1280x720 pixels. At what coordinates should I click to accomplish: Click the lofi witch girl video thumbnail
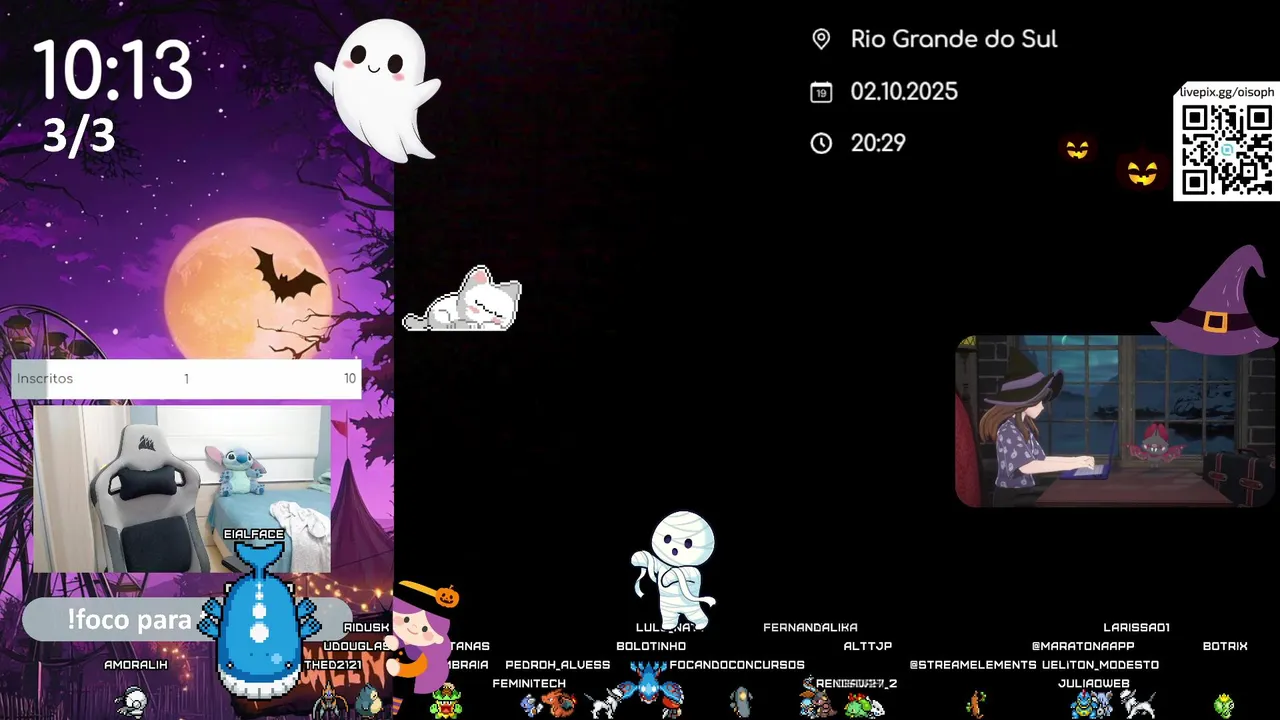pyautogui.click(x=1117, y=421)
